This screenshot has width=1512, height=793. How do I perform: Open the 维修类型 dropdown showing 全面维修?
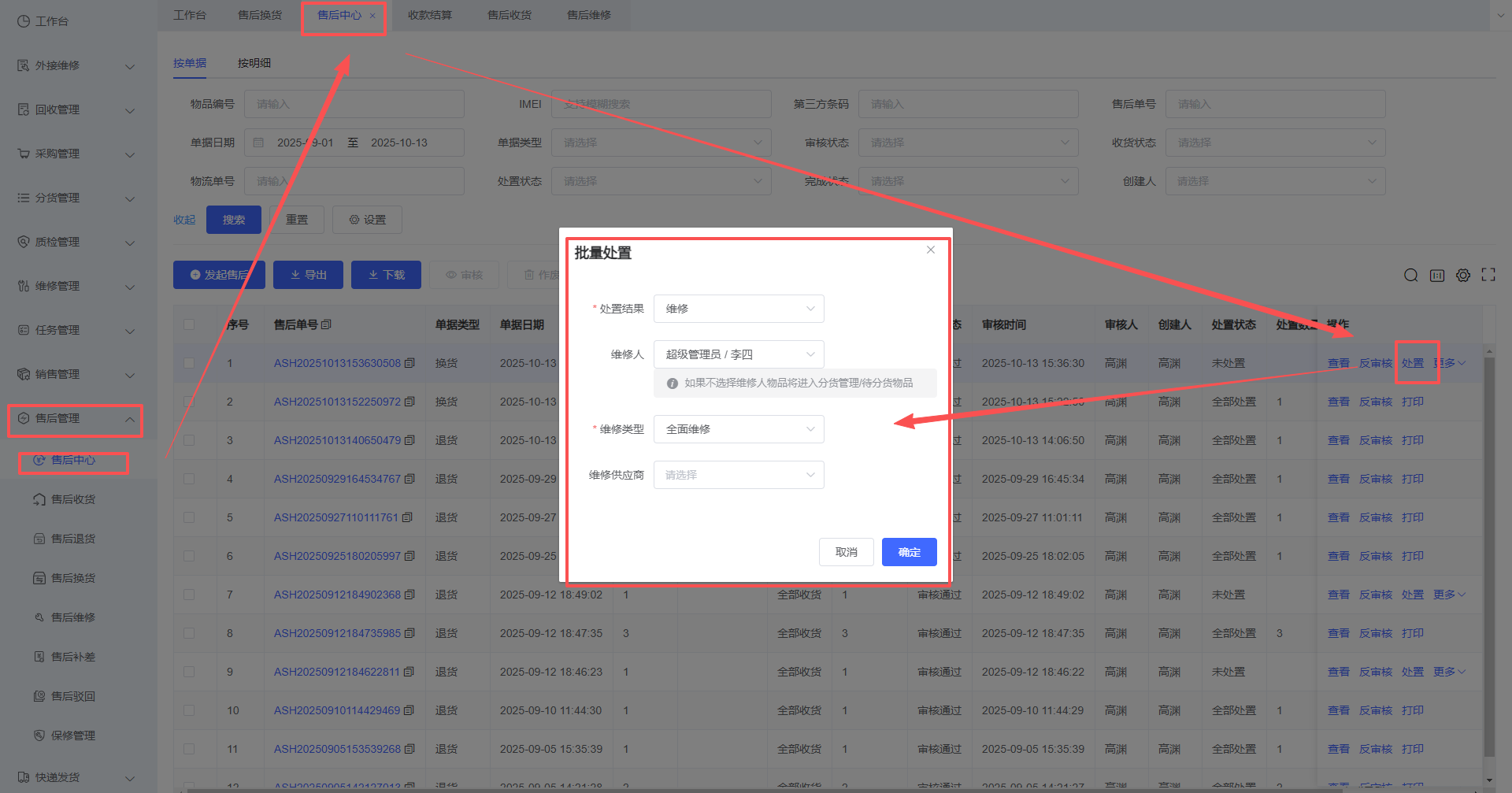(x=738, y=429)
